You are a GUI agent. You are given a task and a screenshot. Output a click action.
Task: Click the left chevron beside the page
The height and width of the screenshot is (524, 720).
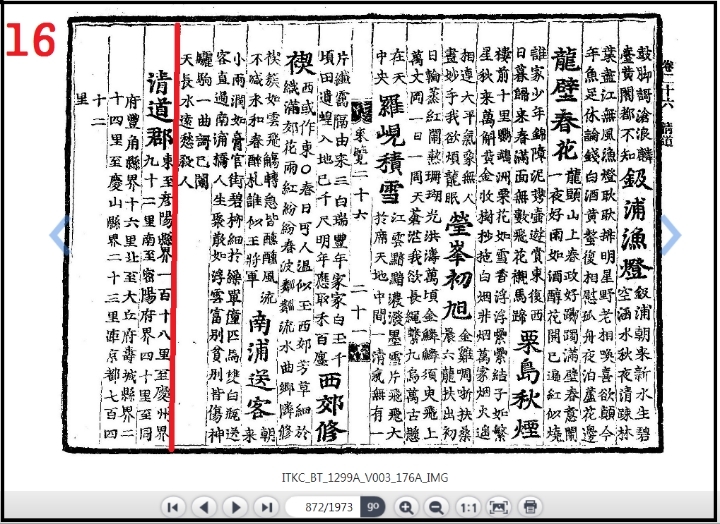pyautogui.click(x=59, y=235)
